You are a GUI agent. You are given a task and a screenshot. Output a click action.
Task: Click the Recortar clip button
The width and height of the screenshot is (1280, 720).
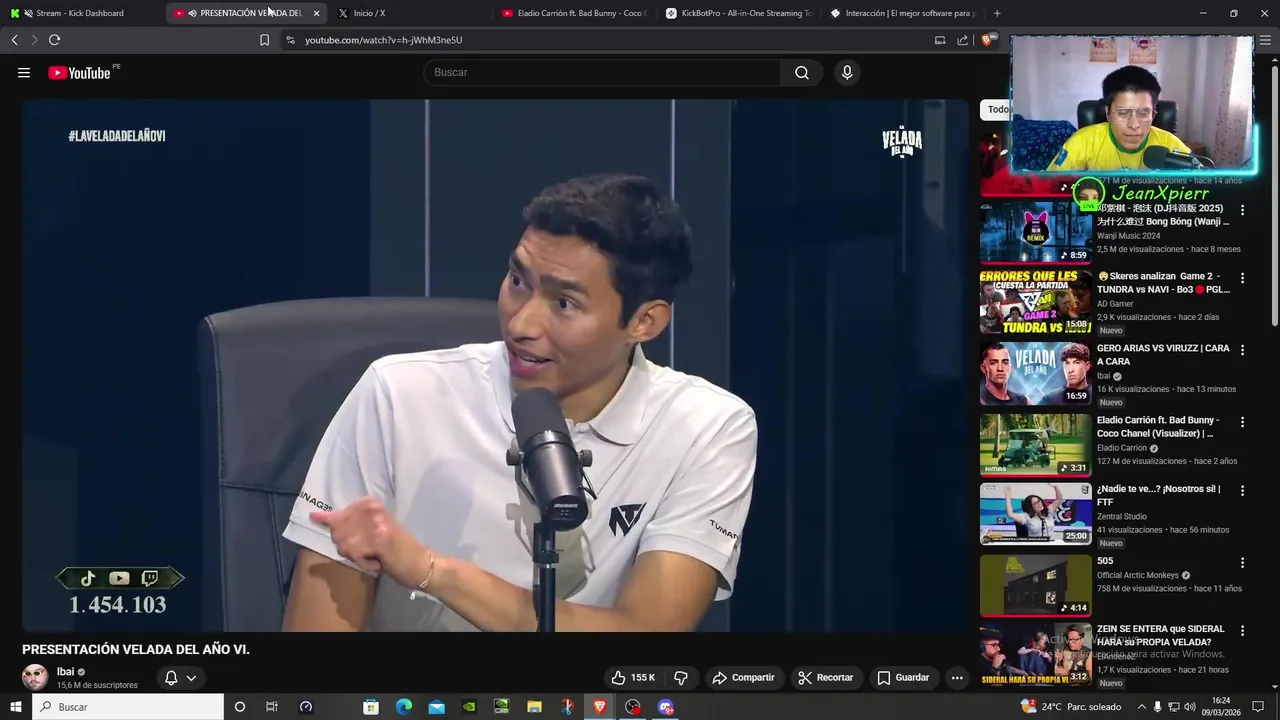click(x=826, y=678)
